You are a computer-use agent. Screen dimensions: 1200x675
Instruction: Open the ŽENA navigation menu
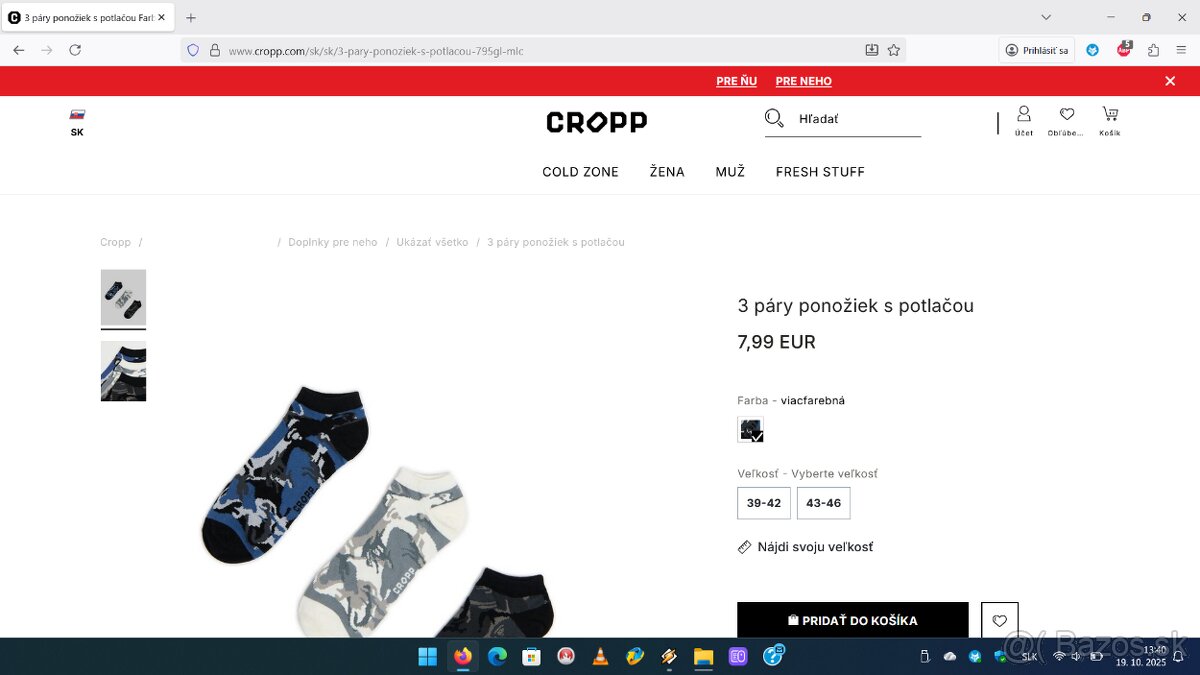click(667, 172)
